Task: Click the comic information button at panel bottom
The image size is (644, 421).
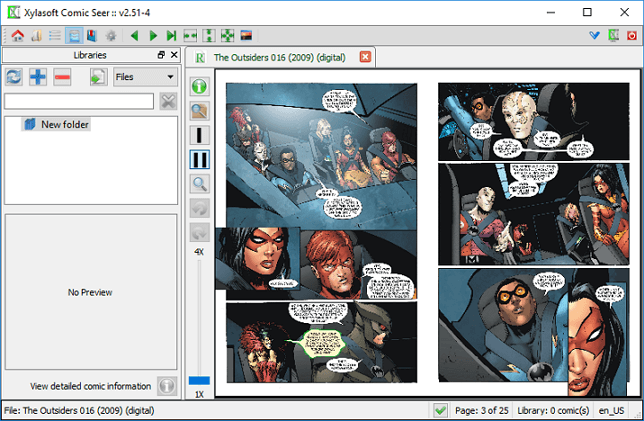Action: pyautogui.click(x=167, y=386)
